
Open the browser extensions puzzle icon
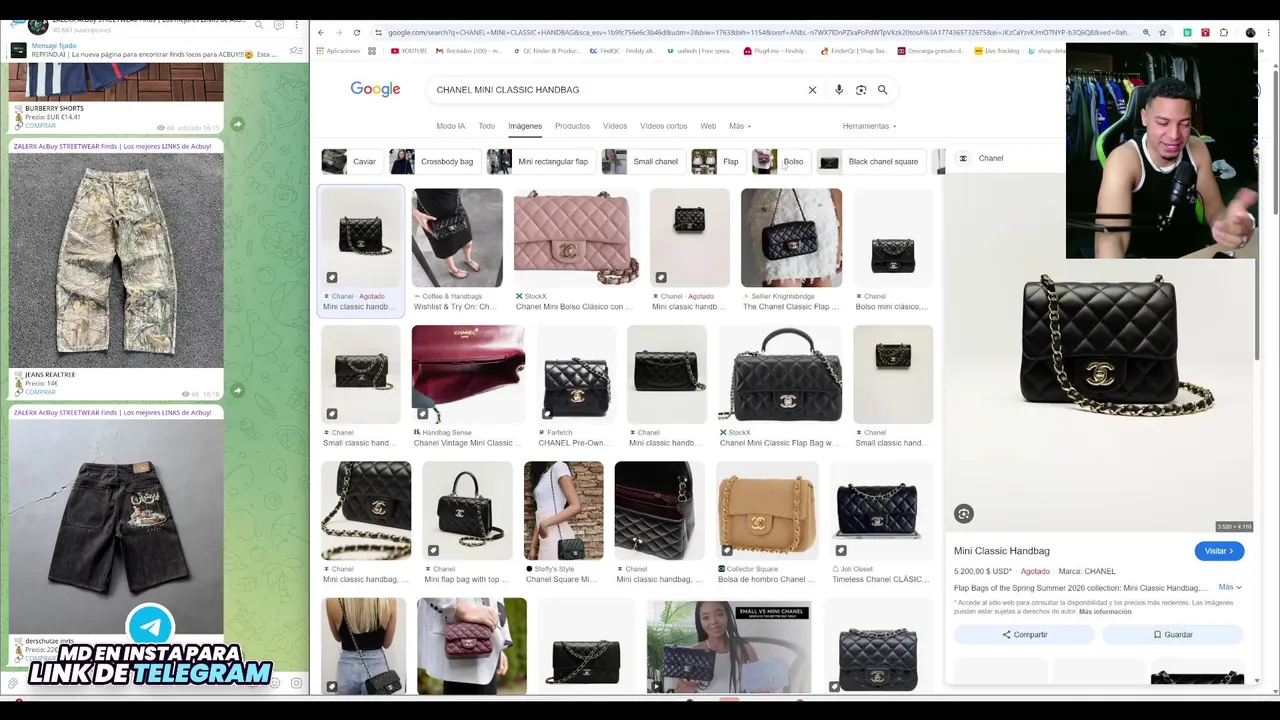(x=1223, y=33)
